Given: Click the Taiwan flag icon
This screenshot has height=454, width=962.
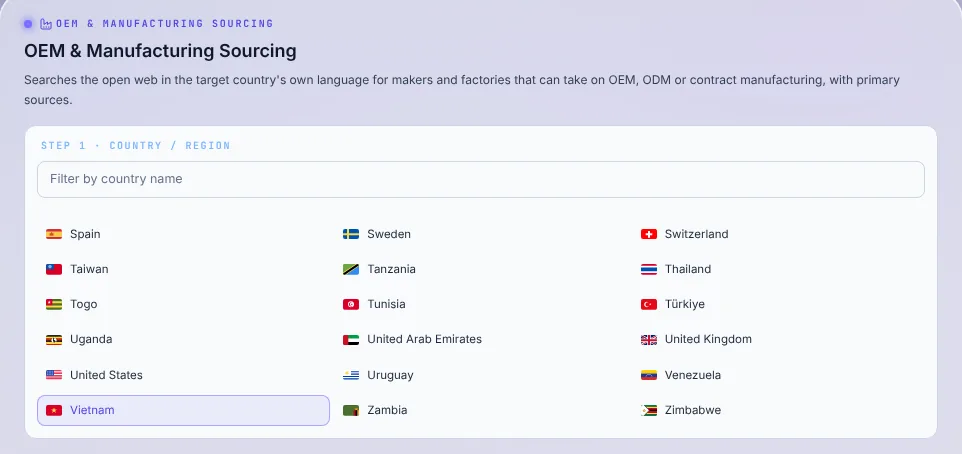Looking at the screenshot, I should 54,269.
